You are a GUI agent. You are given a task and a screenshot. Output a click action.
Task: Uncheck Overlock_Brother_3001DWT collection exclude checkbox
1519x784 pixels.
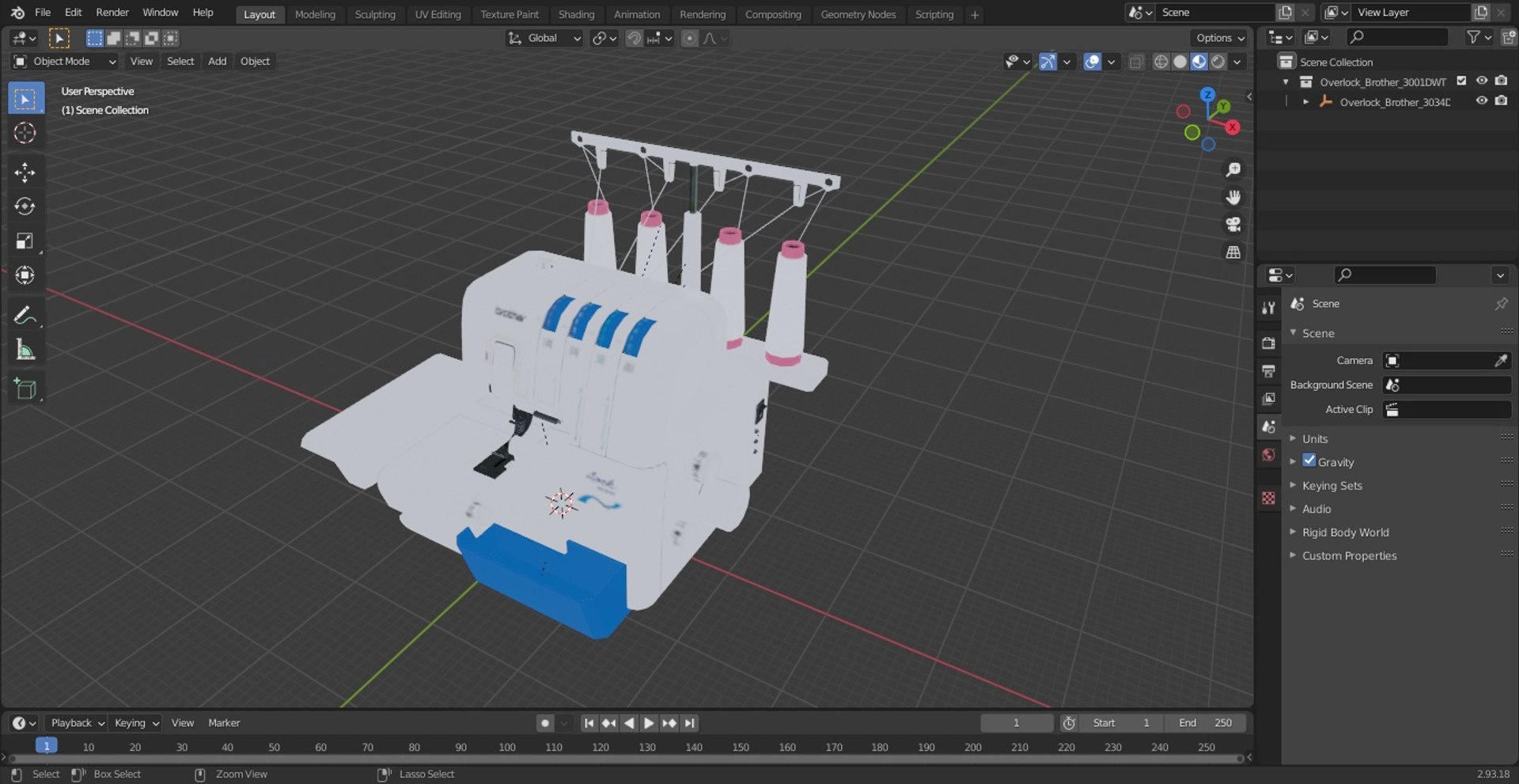click(x=1462, y=81)
